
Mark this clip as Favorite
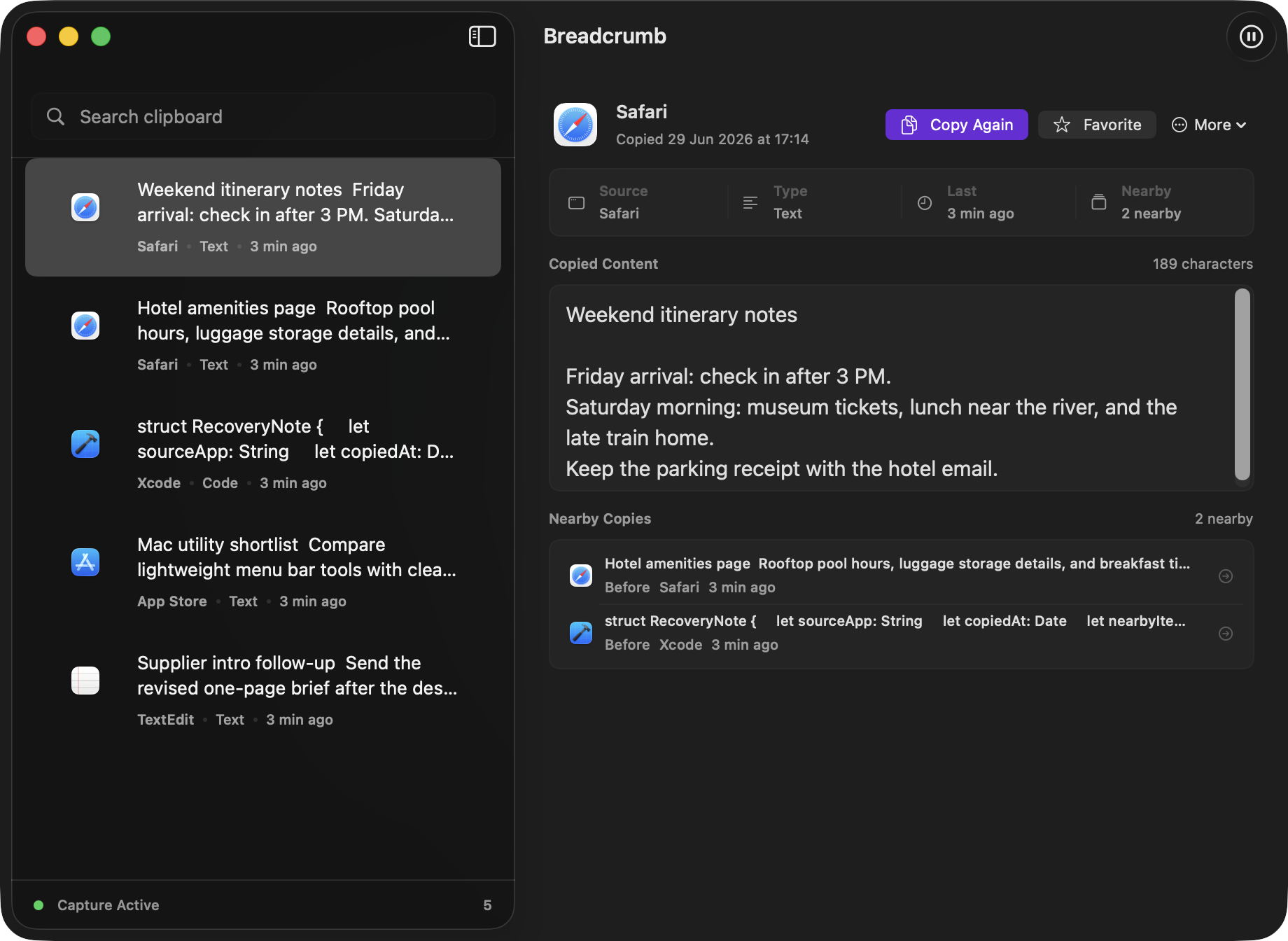click(x=1097, y=125)
